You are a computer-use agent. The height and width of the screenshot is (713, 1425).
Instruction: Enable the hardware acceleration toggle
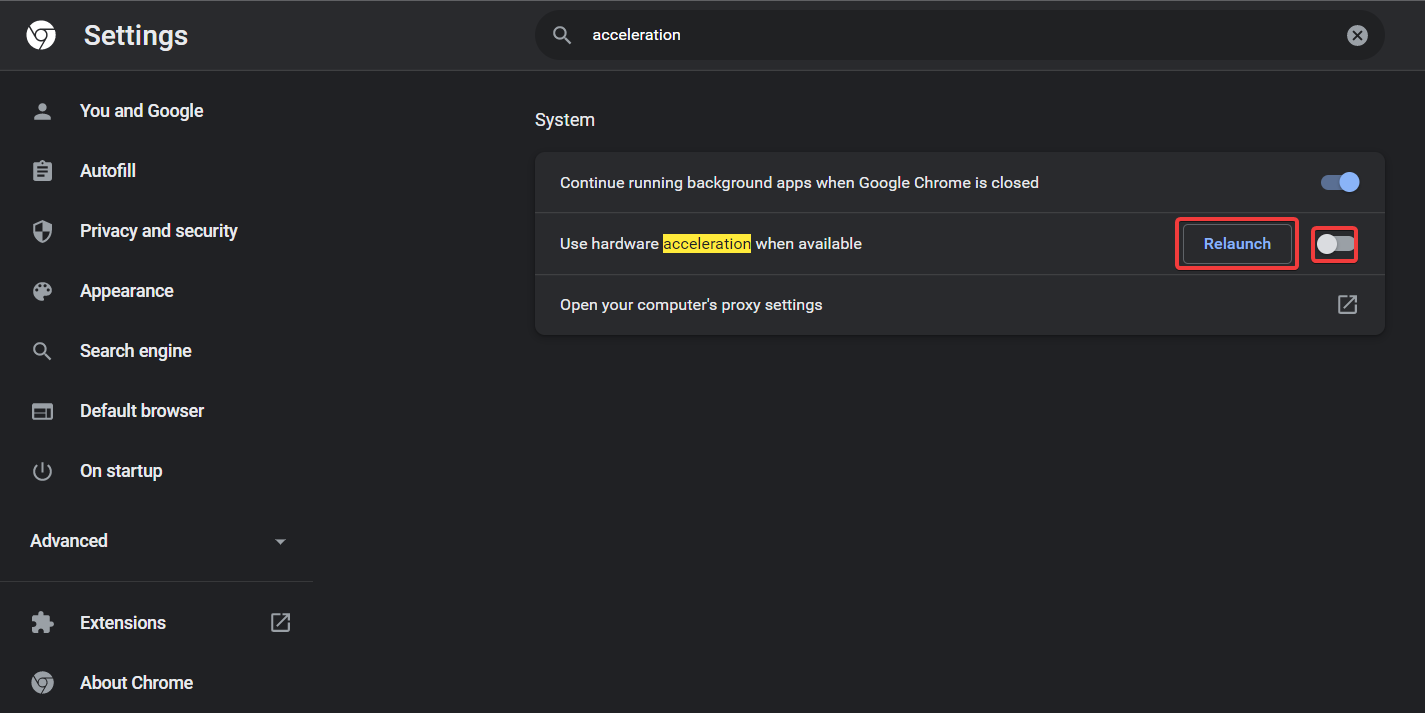coord(1335,244)
